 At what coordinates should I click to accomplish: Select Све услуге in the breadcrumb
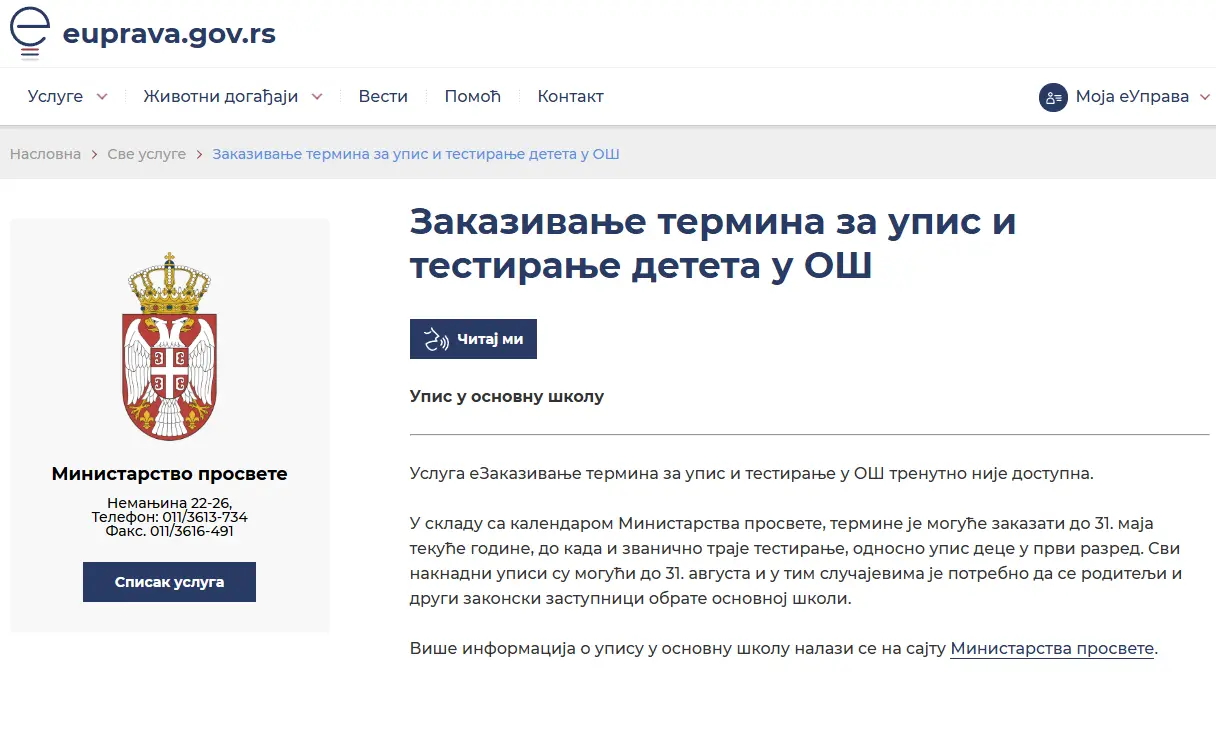[x=146, y=154]
